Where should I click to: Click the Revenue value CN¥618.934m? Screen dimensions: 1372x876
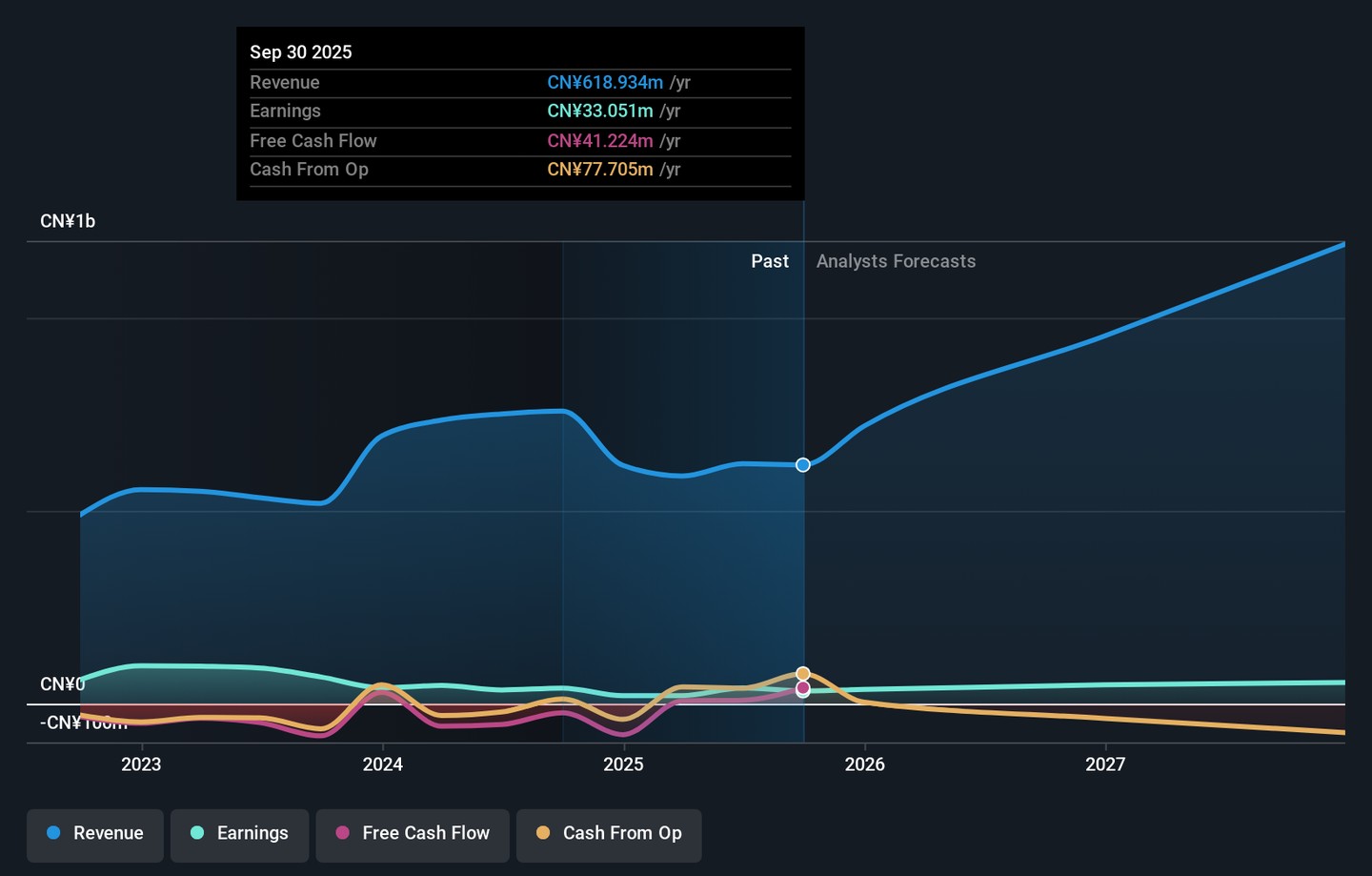coord(605,83)
